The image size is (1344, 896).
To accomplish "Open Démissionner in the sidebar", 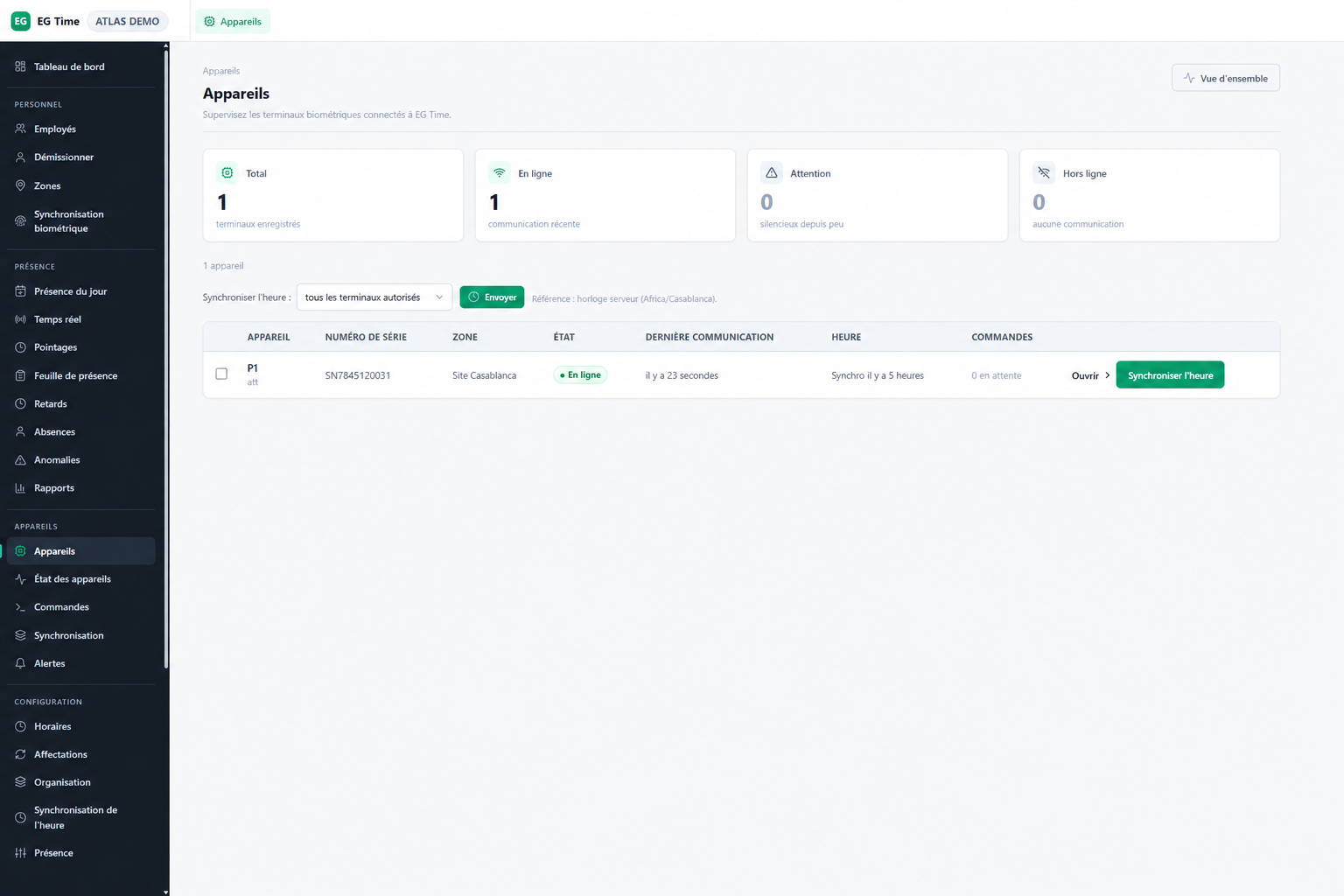I will click(x=81, y=157).
